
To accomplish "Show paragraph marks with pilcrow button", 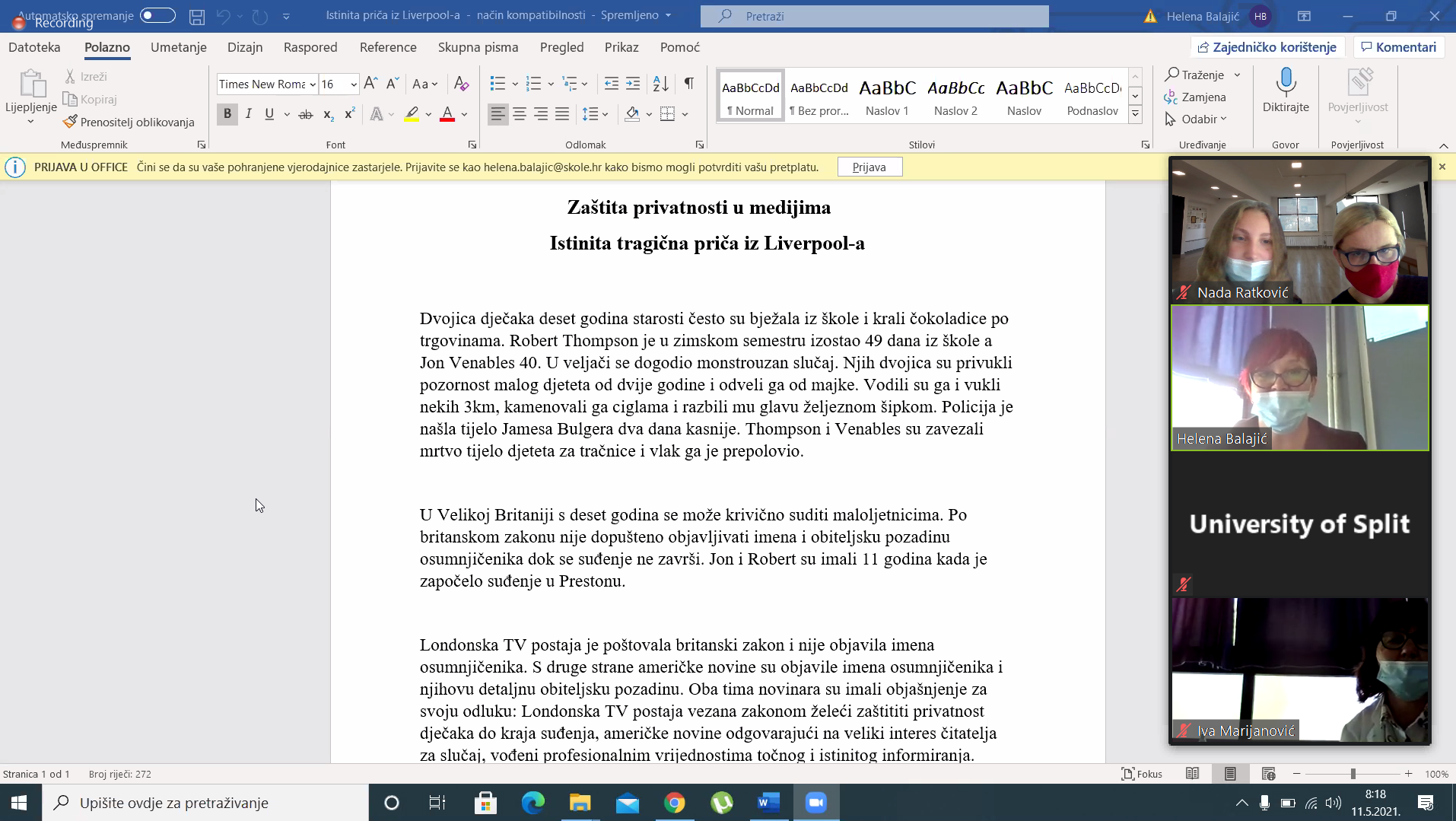I will tap(688, 84).
